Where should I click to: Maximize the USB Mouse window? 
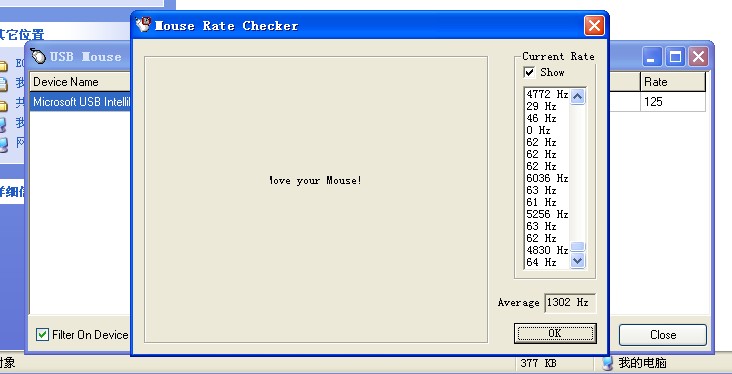(x=675, y=57)
